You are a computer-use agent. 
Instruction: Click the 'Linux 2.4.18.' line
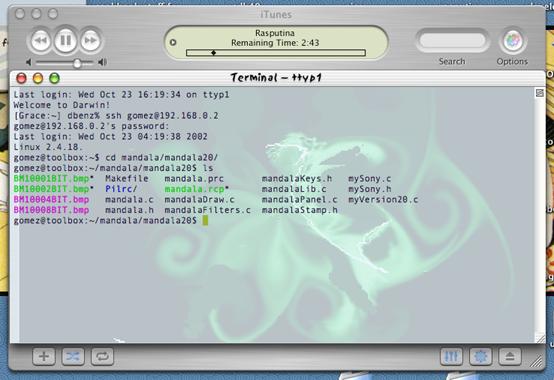pyautogui.click(x=48, y=147)
